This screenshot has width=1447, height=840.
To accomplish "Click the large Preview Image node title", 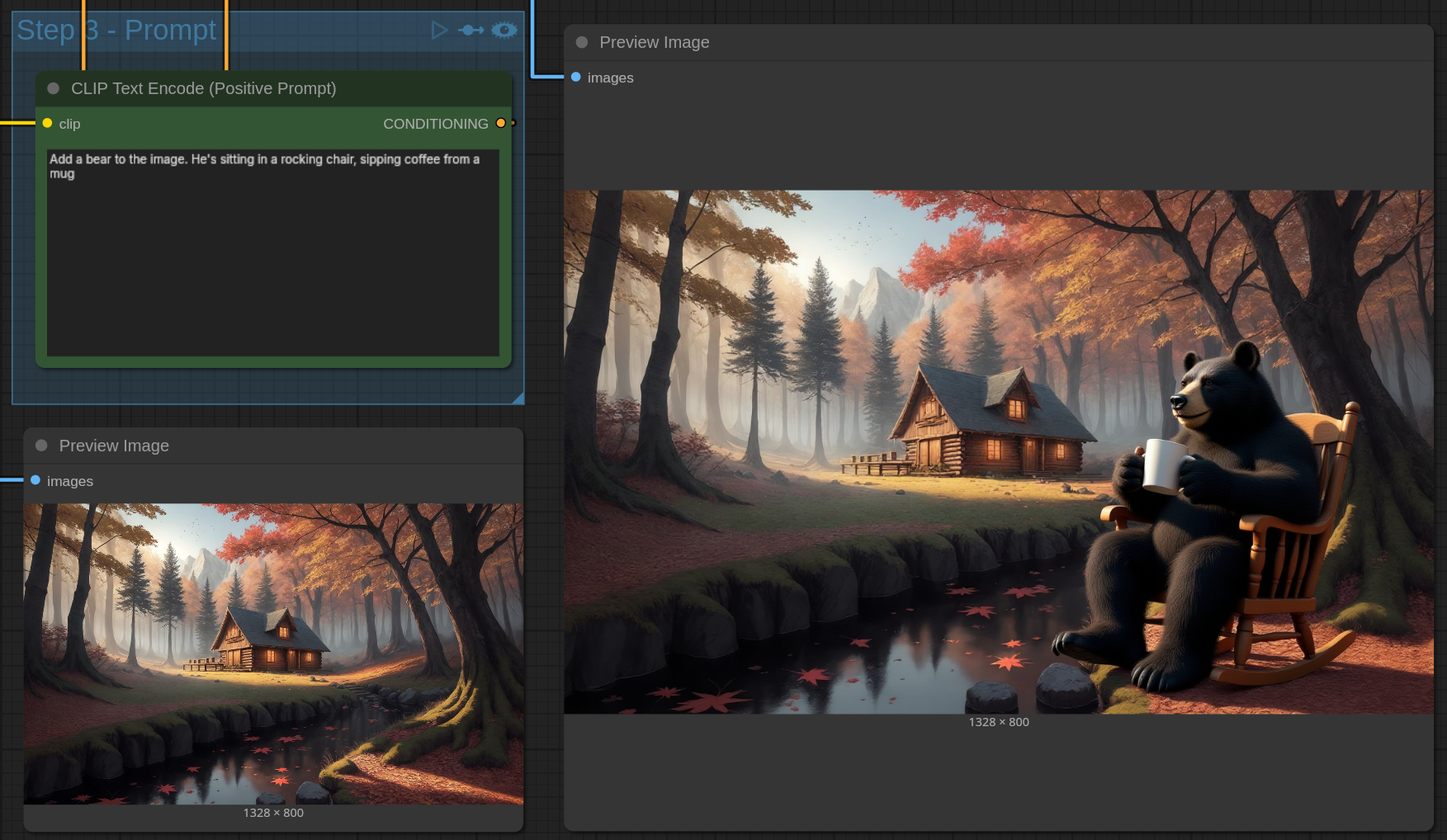I will (655, 42).
